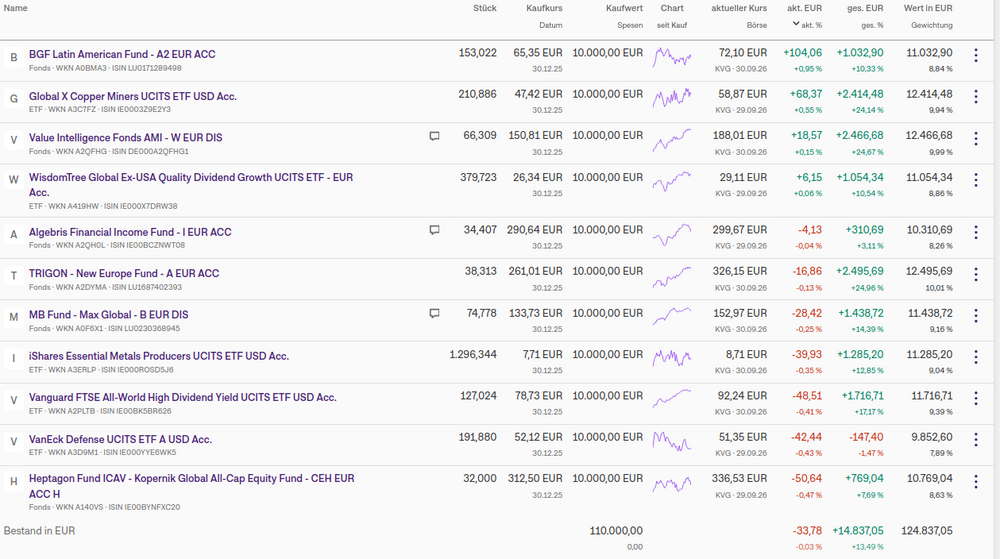This screenshot has width=1000, height=559.
Task: Select the current price 72,10 EUR
Action: (742, 53)
